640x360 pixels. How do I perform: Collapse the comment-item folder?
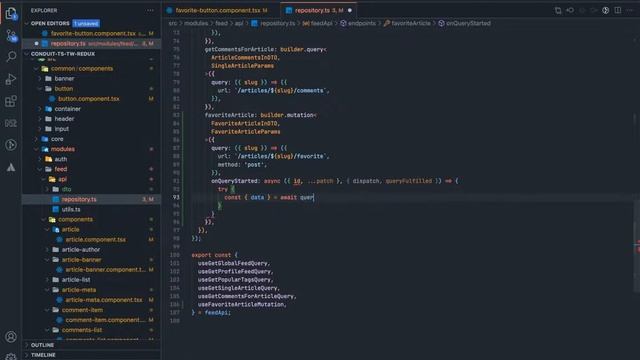point(82,310)
